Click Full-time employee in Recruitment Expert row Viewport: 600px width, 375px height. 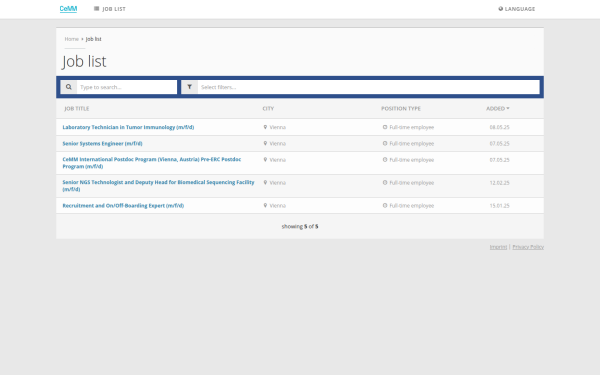411,206
